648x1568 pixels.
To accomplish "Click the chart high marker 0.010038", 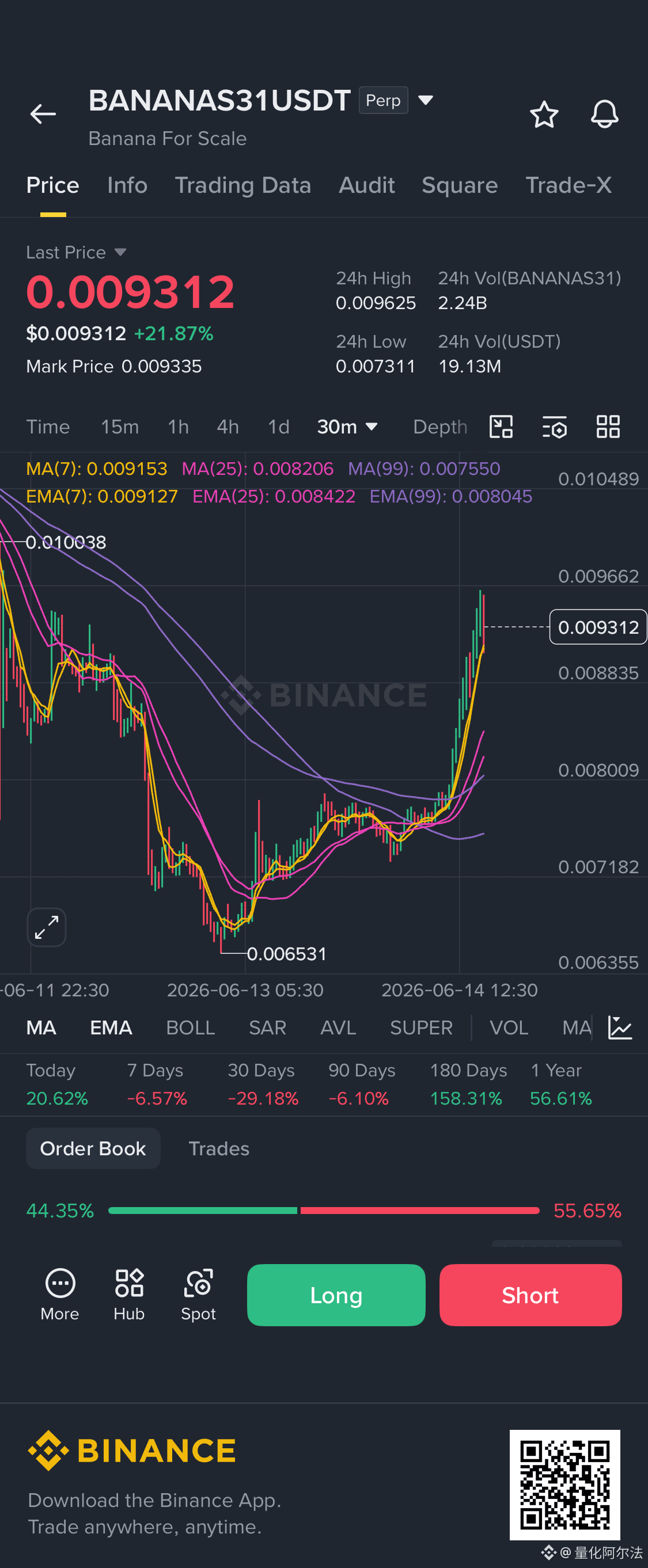I will tap(66, 542).
